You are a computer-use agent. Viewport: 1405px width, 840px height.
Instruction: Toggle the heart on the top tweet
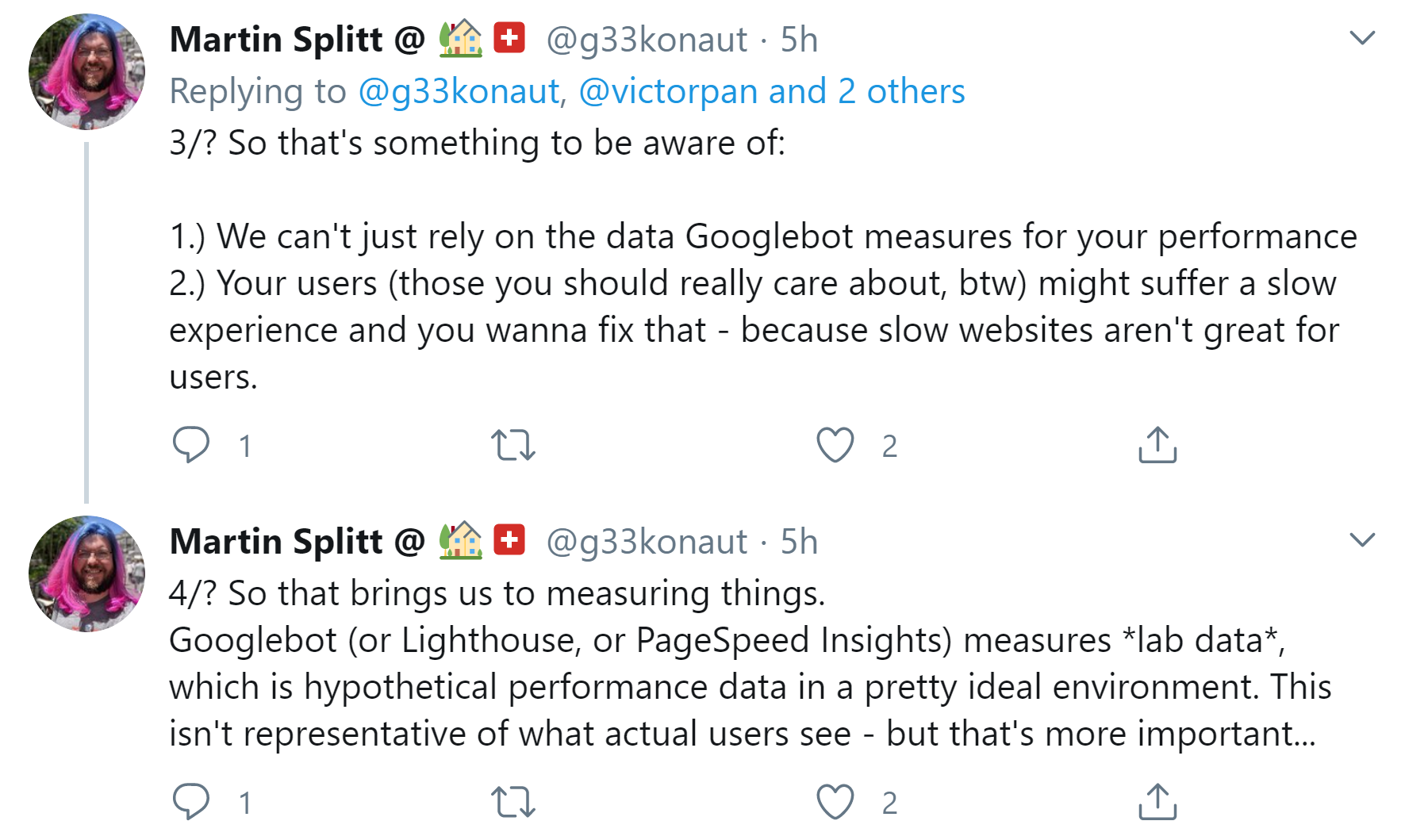[x=835, y=445]
